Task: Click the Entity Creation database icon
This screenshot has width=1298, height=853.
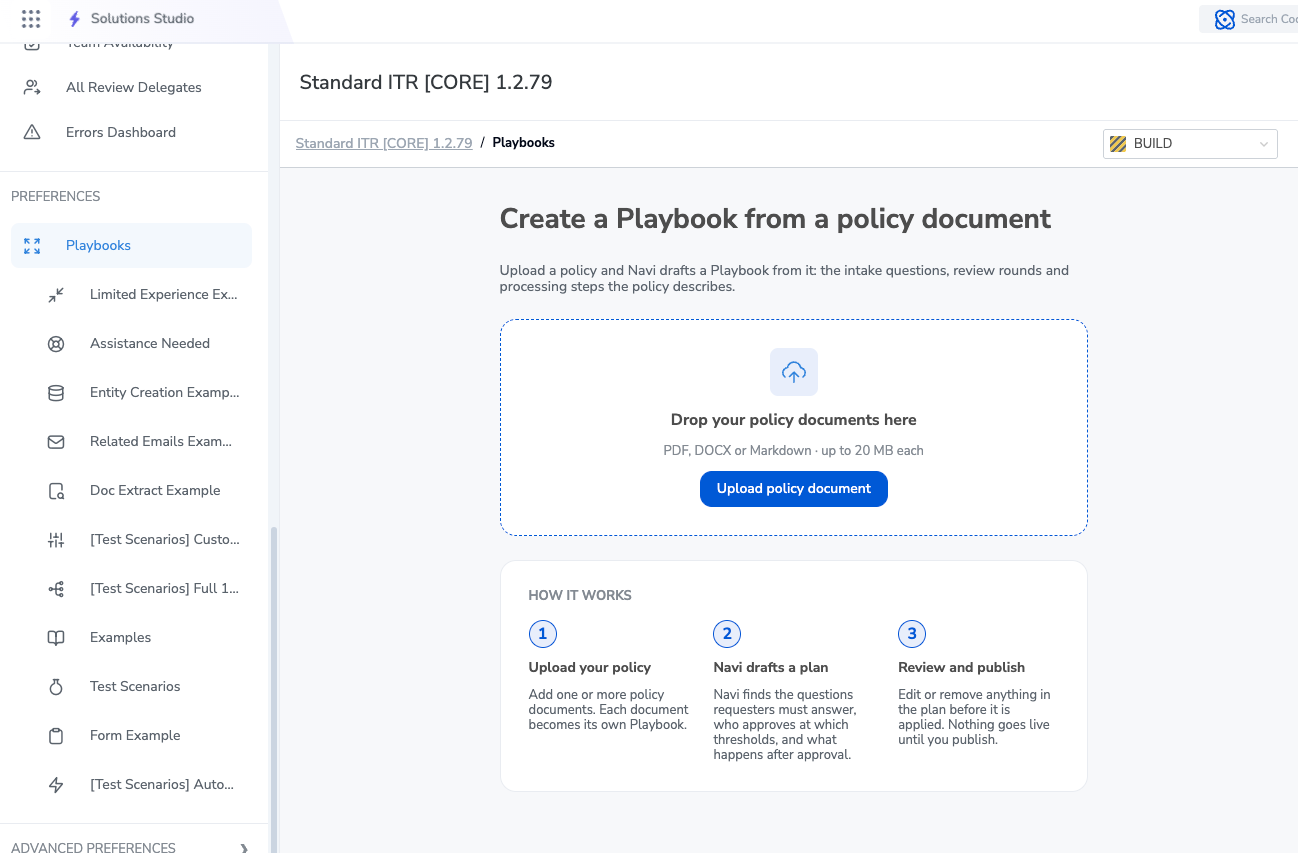Action: pos(56,392)
